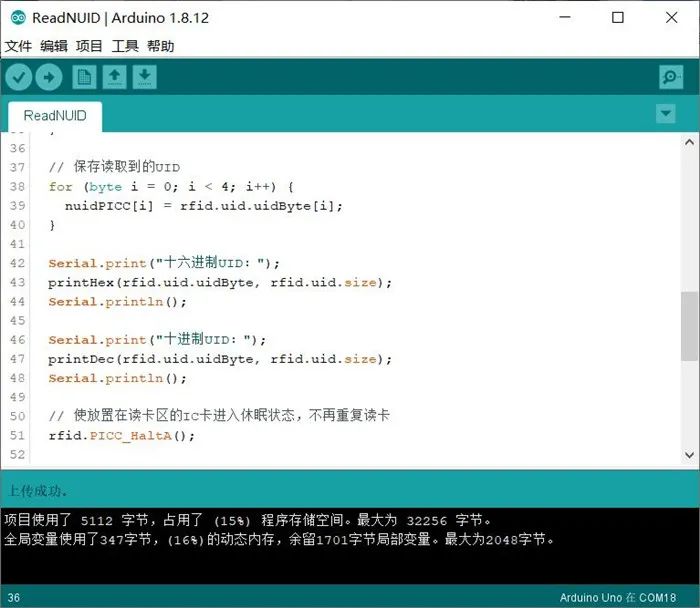The height and width of the screenshot is (608, 700).
Task: Click the comment about 休眠状态 on line 50
Action: coord(219,416)
